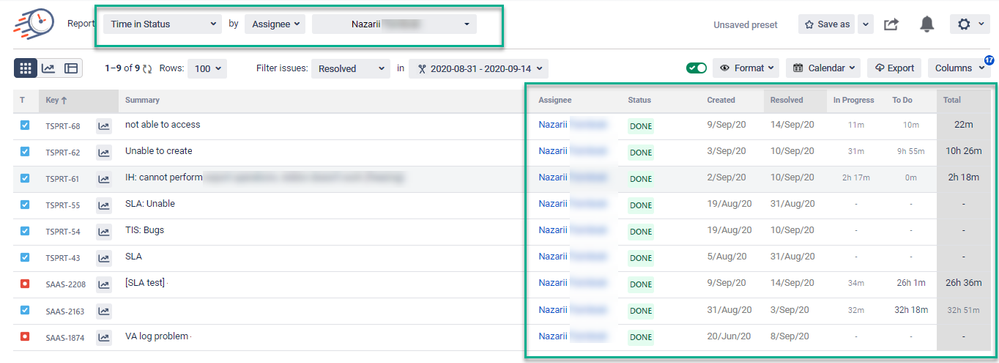Change Rows count dropdown 100
Screen dimensions: 999x363
click(207, 68)
